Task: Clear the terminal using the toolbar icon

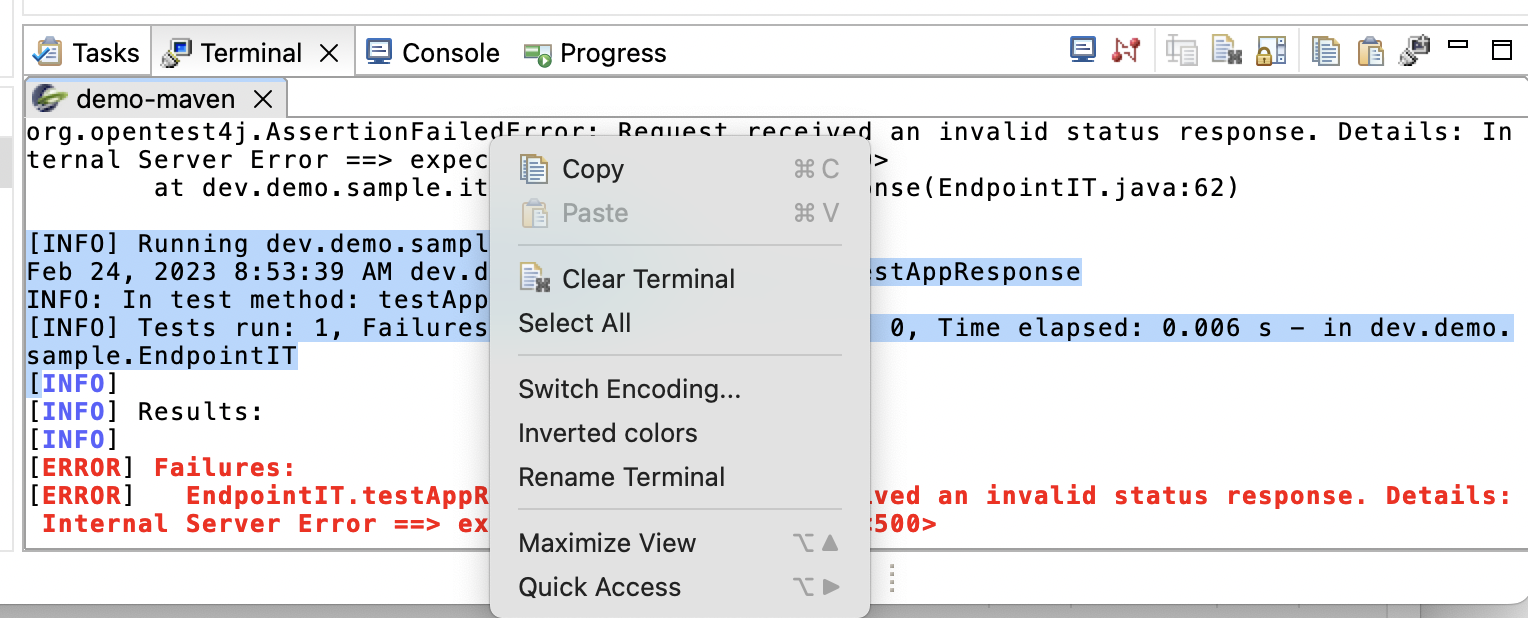Action: 1224,50
